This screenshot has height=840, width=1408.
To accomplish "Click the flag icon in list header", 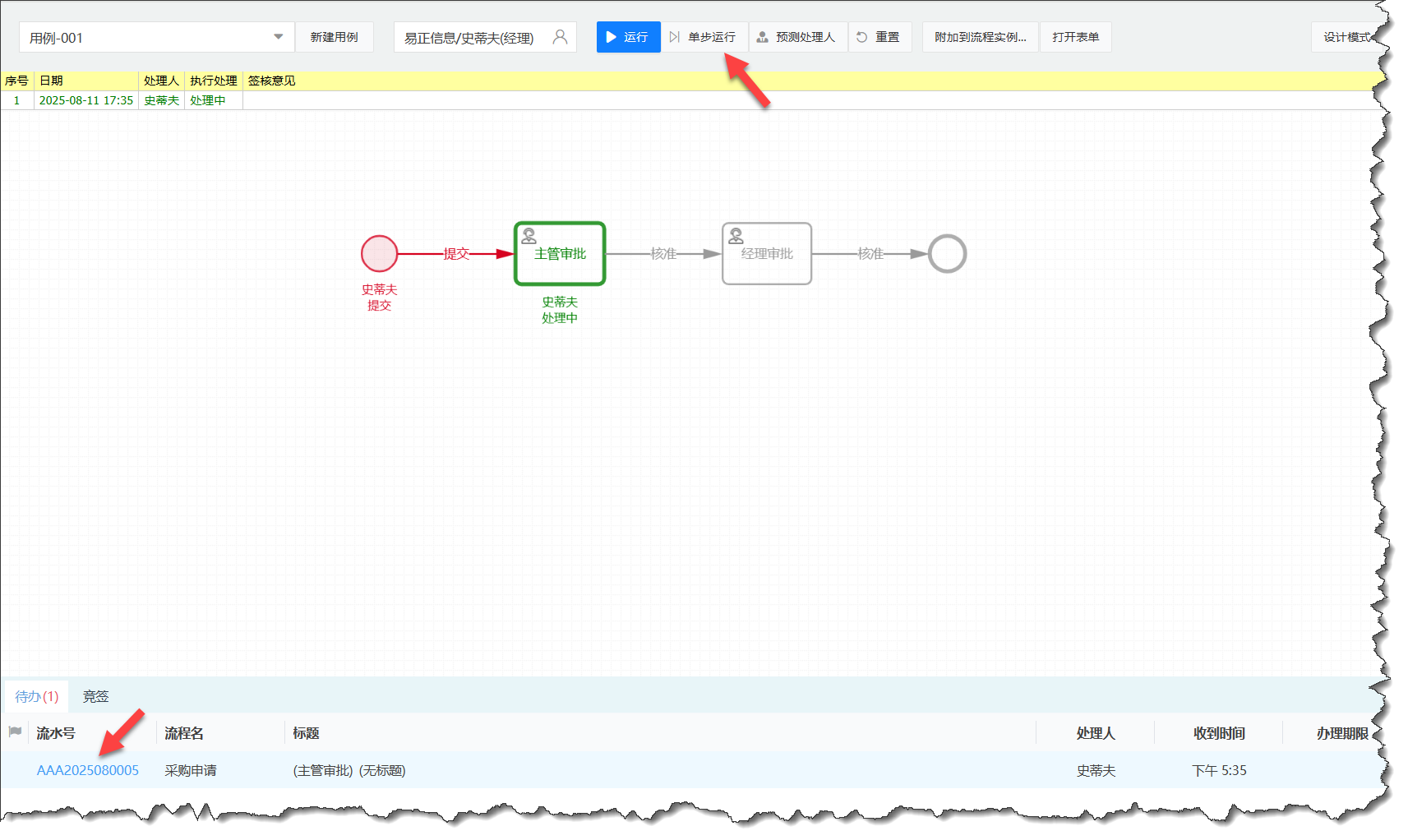I will point(15,732).
